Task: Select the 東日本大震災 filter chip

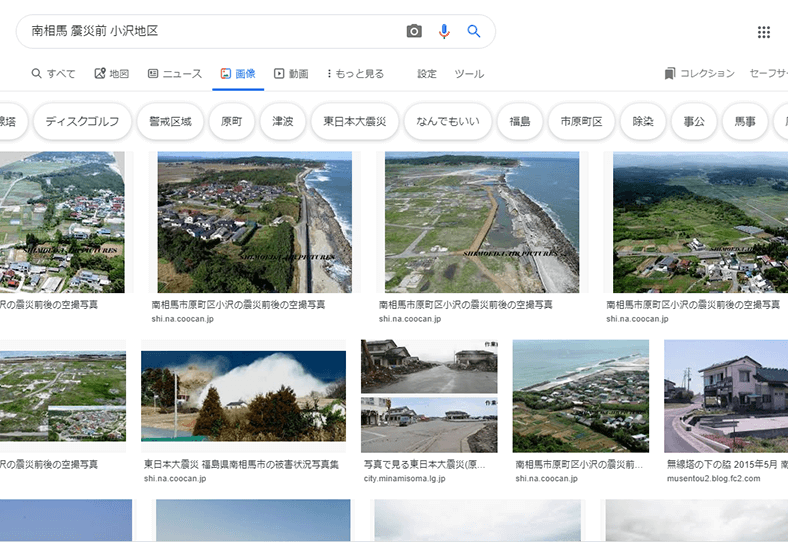Action: (x=355, y=122)
